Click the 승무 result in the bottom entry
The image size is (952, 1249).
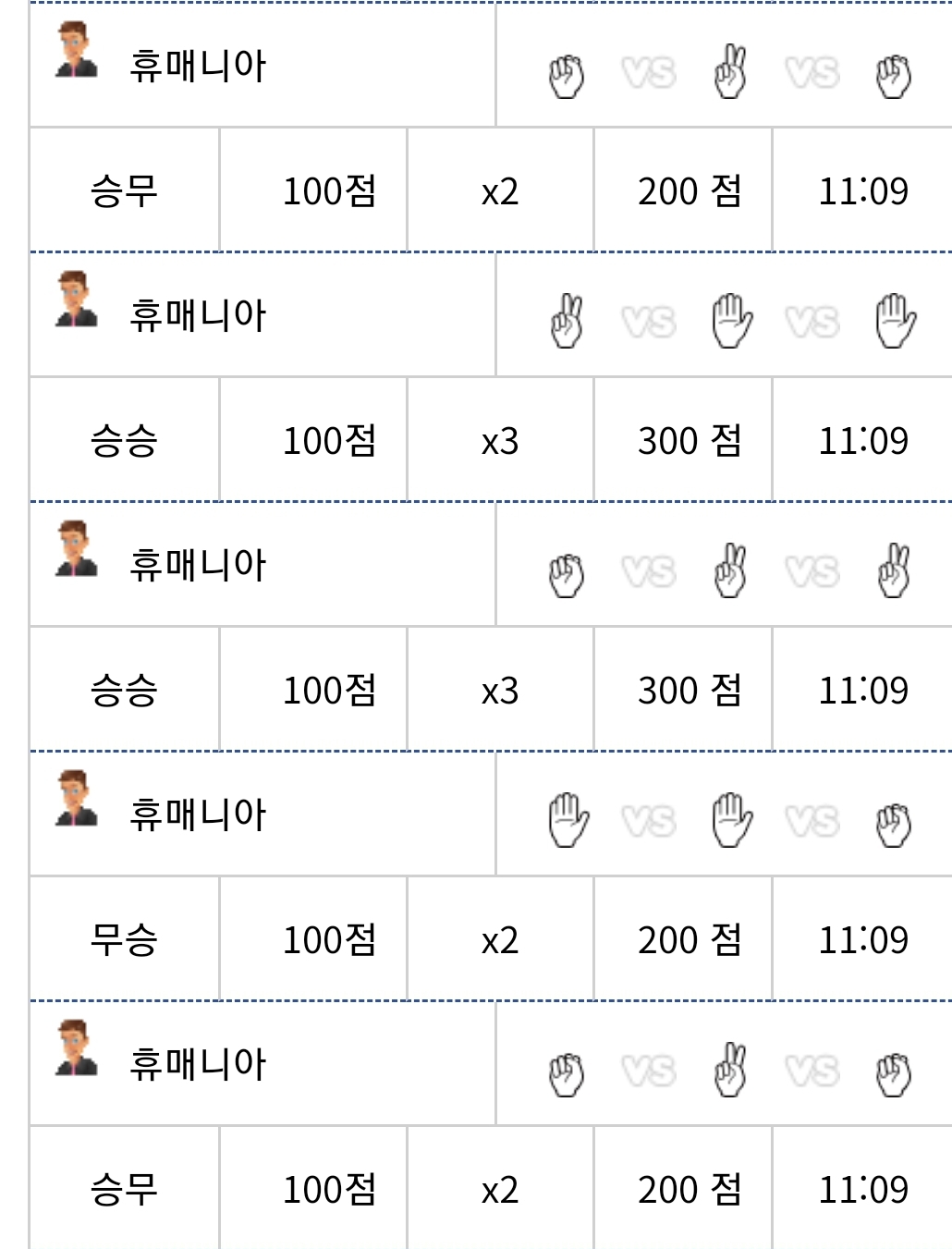point(124,1189)
